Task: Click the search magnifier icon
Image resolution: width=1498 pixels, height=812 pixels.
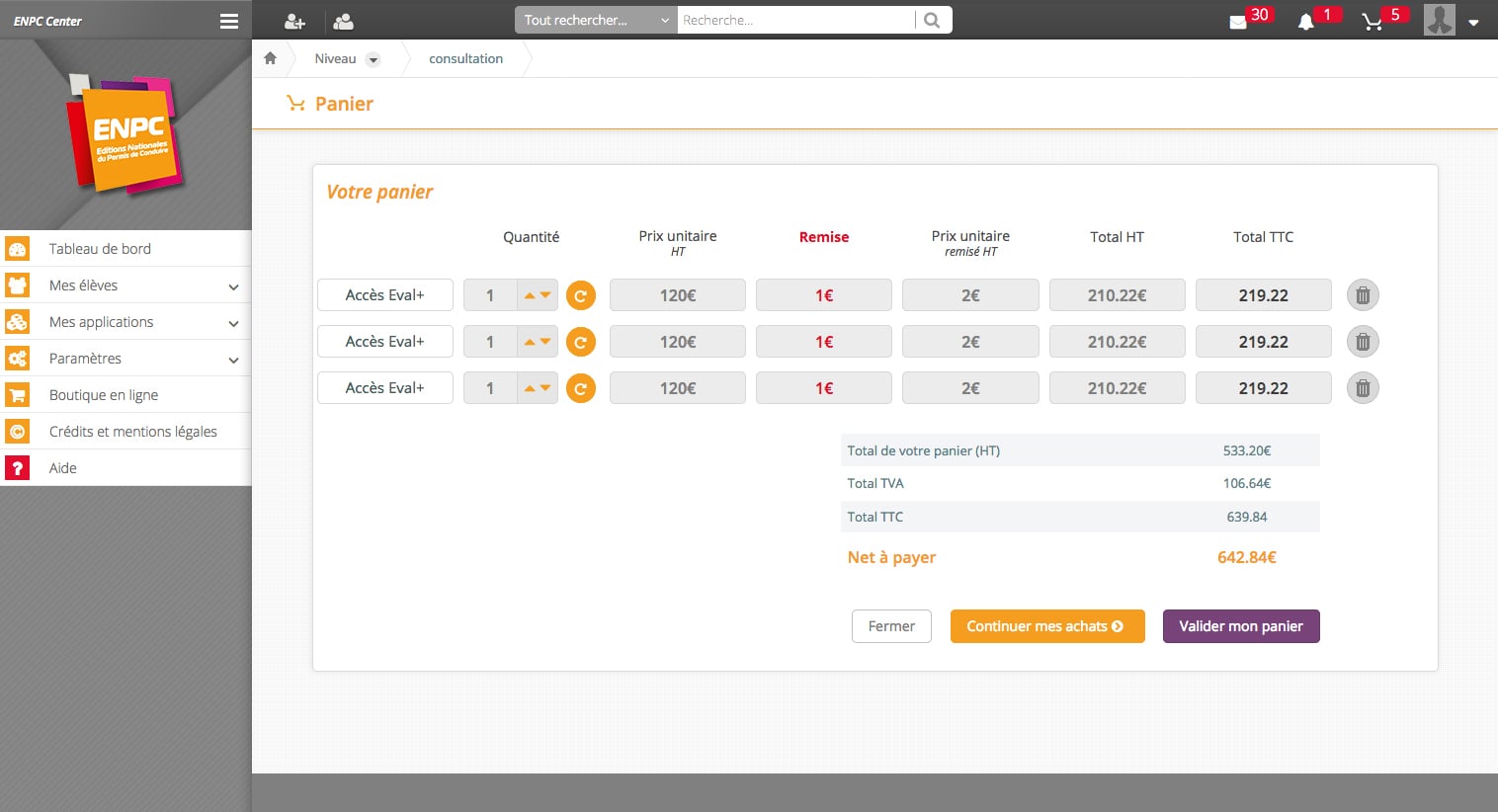Action: click(x=932, y=20)
